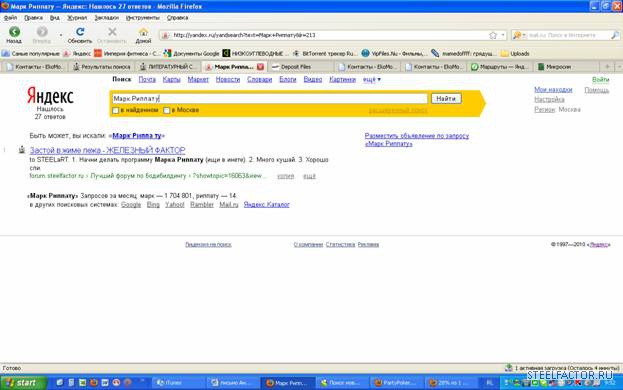The height and width of the screenshot is (390, 623).
Task: Open the Справка menu
Action: tap(177, 18)
